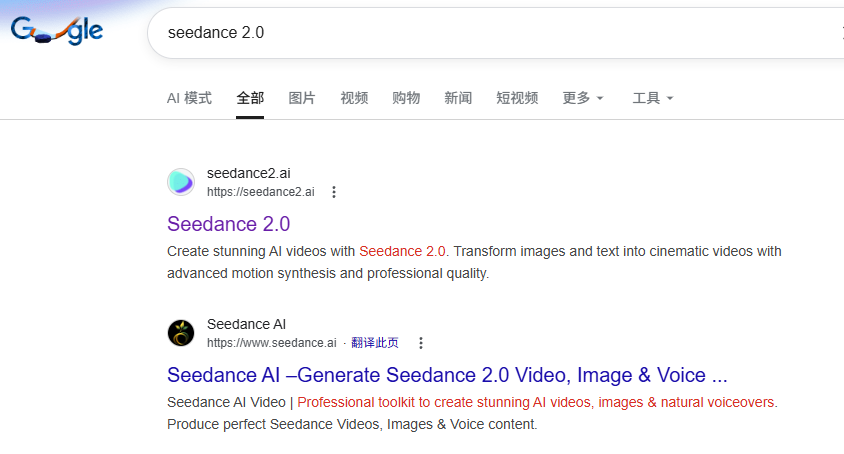Open the Seedance AI –Generate Seedance 2.0 Video result
The width and height of the screenshot is (844, 454).
point(447,375)
